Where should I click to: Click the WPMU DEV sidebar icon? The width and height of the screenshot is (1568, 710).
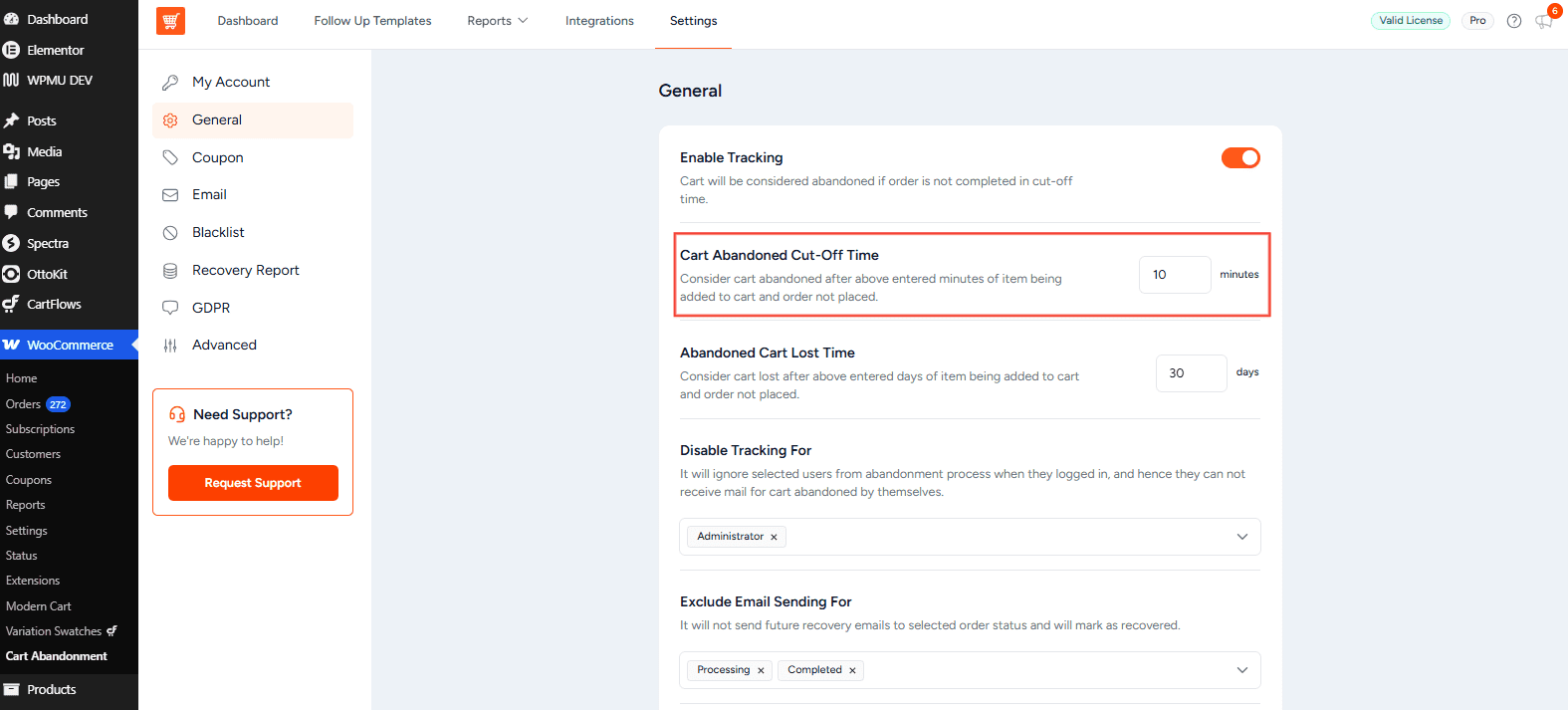point(11,80)
